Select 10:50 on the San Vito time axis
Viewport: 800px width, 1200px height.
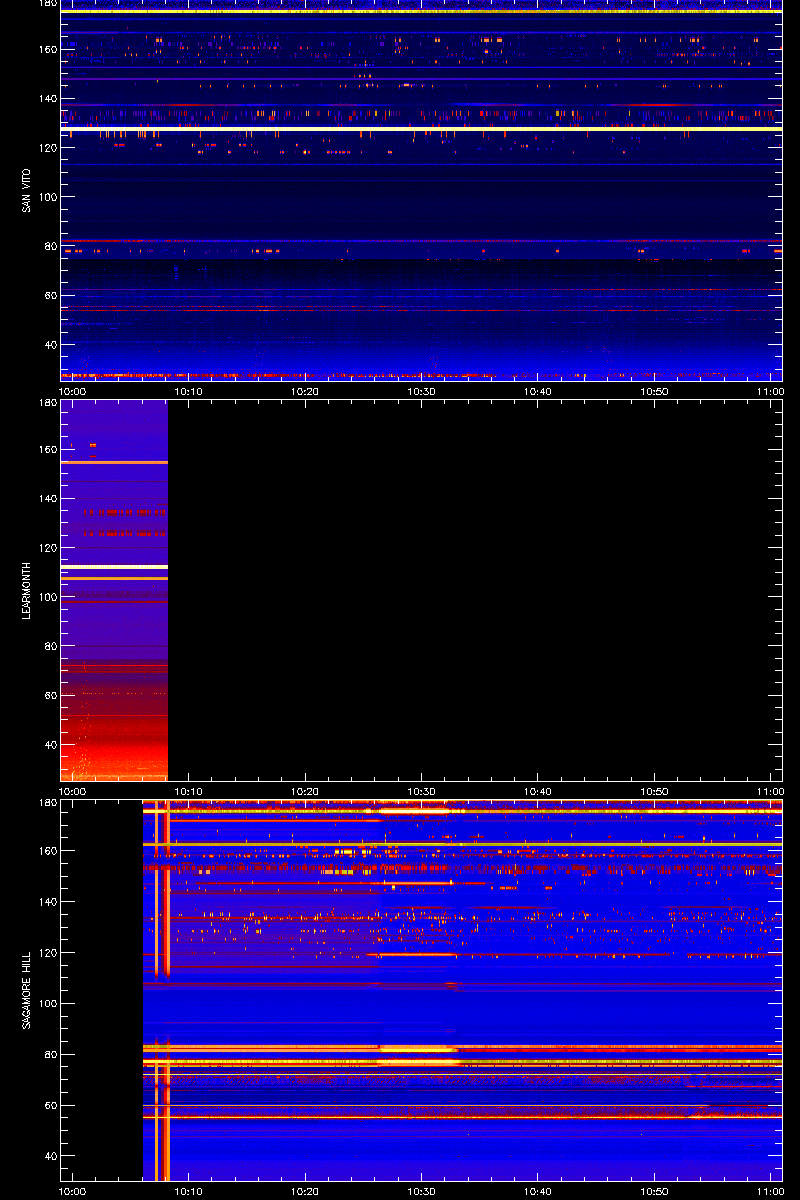tap(655, 391)
